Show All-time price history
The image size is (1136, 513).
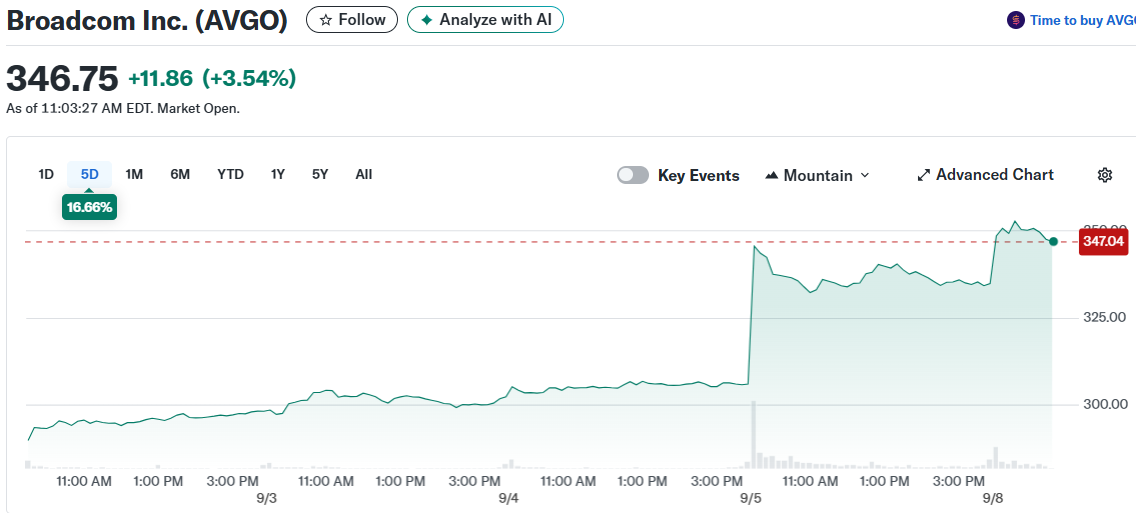pyautogui.click(x=364, y=175)
